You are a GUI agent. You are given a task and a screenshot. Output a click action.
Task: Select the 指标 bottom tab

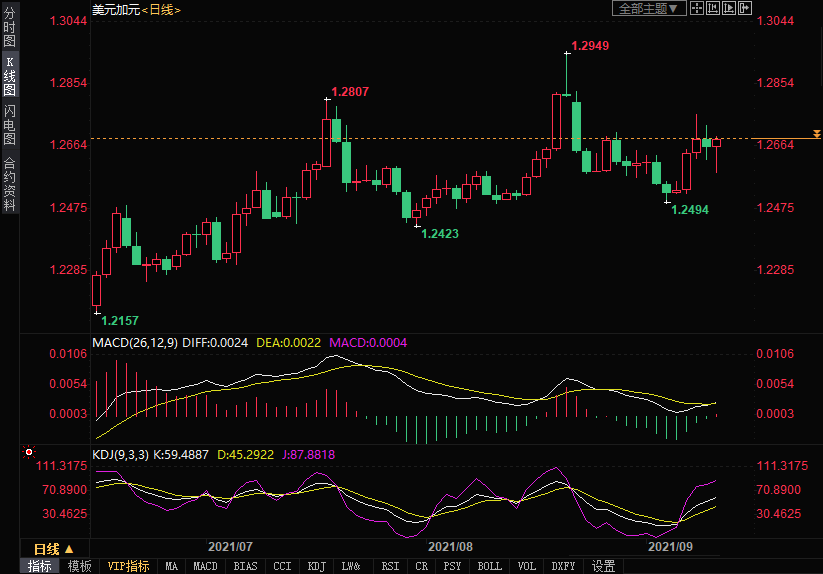[x=40, y=566]
